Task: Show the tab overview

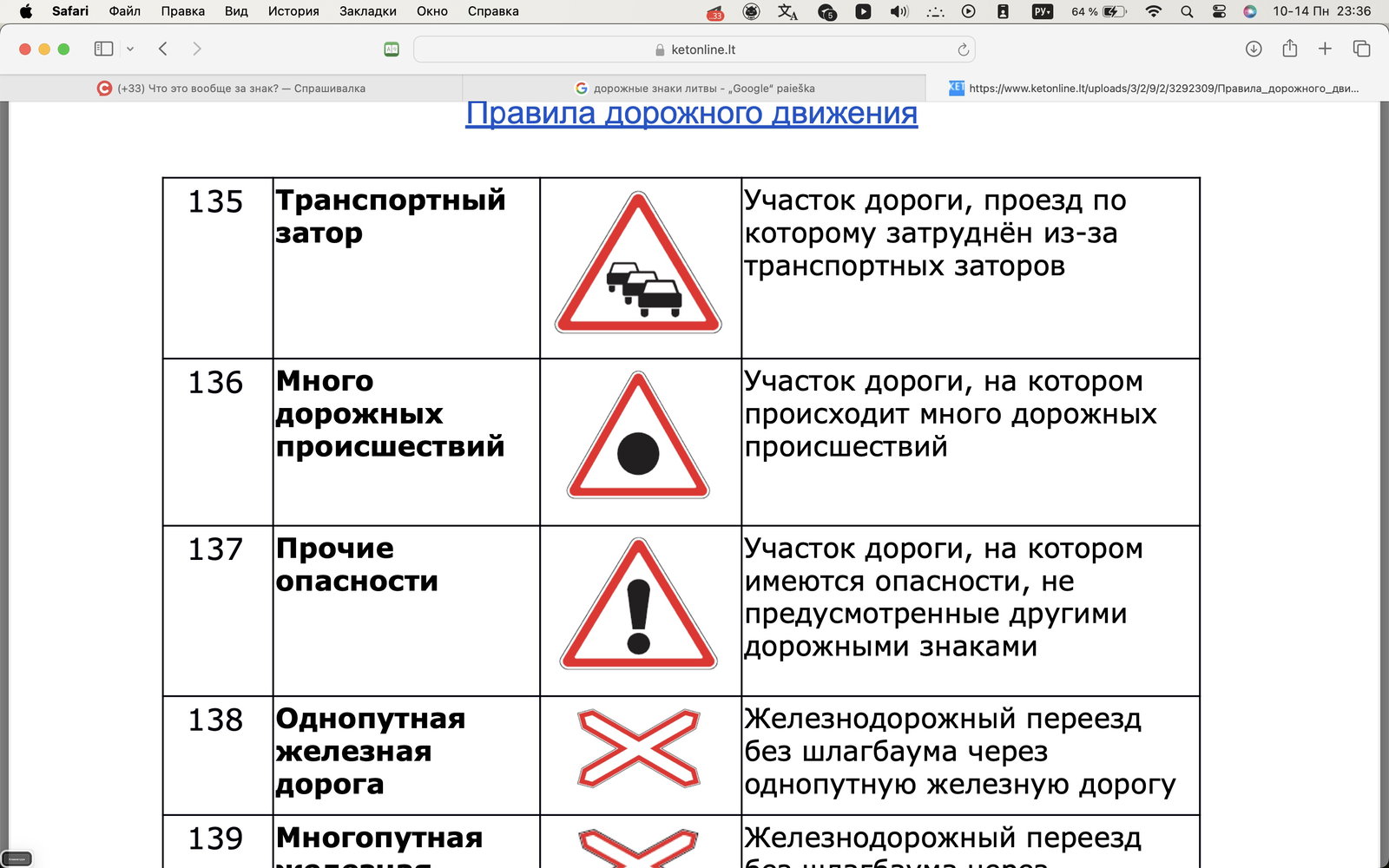Action: click(1361, 49)
